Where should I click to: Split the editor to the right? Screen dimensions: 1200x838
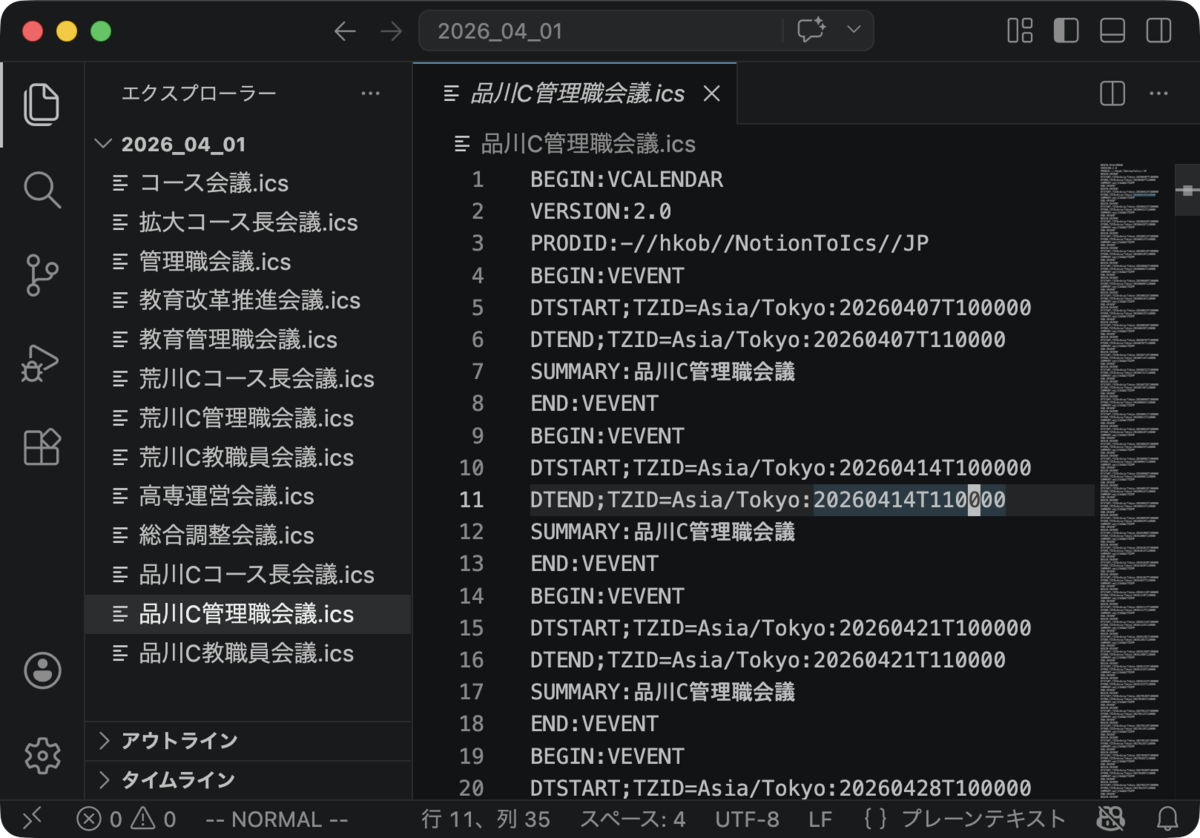coord(1112,94)
